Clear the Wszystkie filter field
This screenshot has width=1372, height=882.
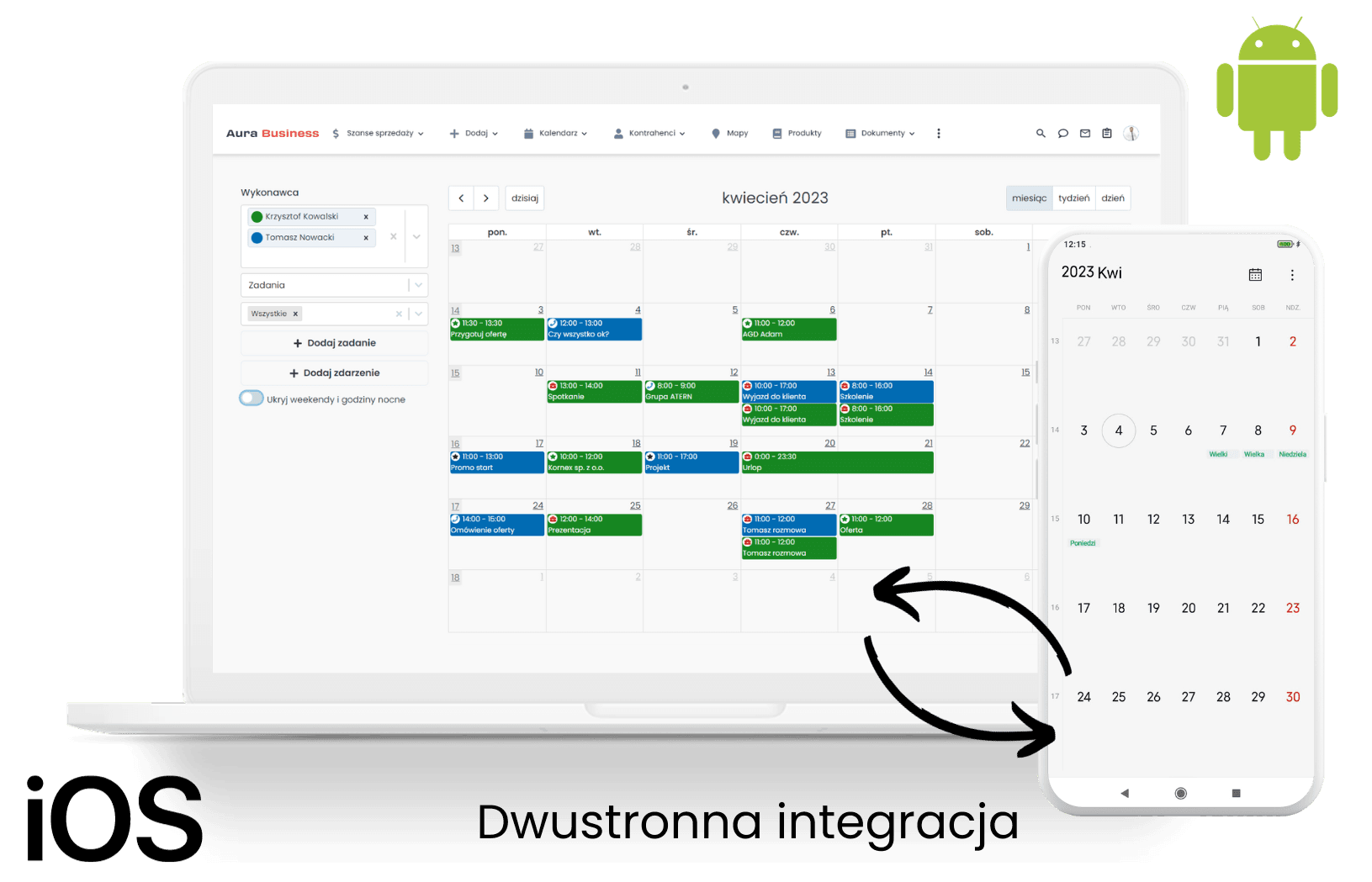click(399, 314)
